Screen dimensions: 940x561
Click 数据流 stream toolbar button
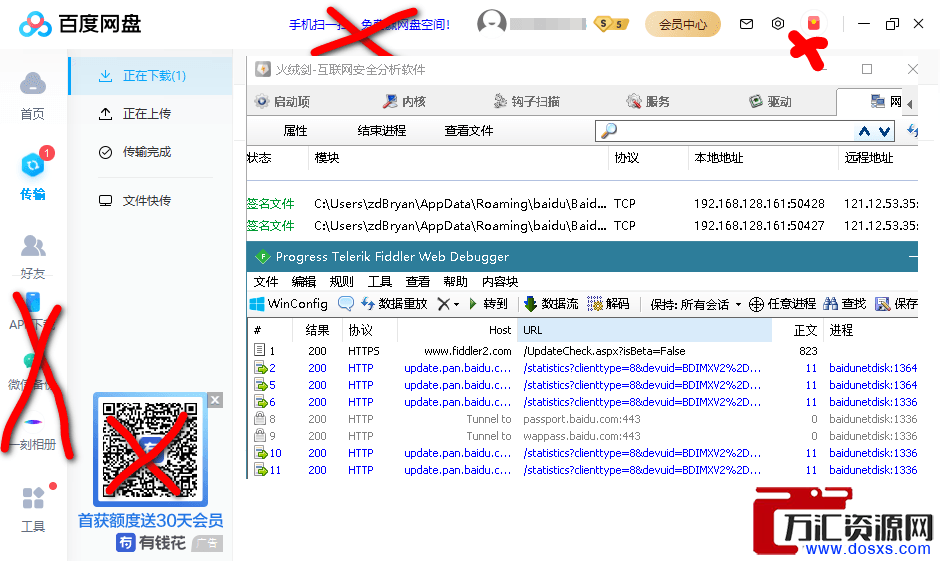click(x=552, y=304)
